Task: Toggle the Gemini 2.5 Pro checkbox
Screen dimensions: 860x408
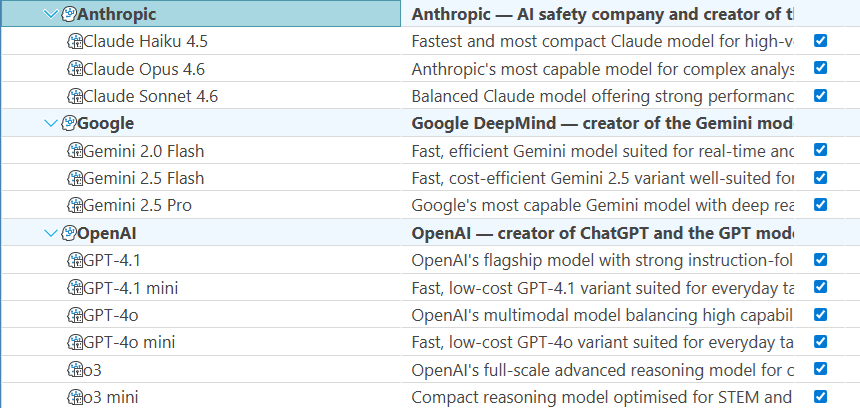Action: [x=821, y=205]
